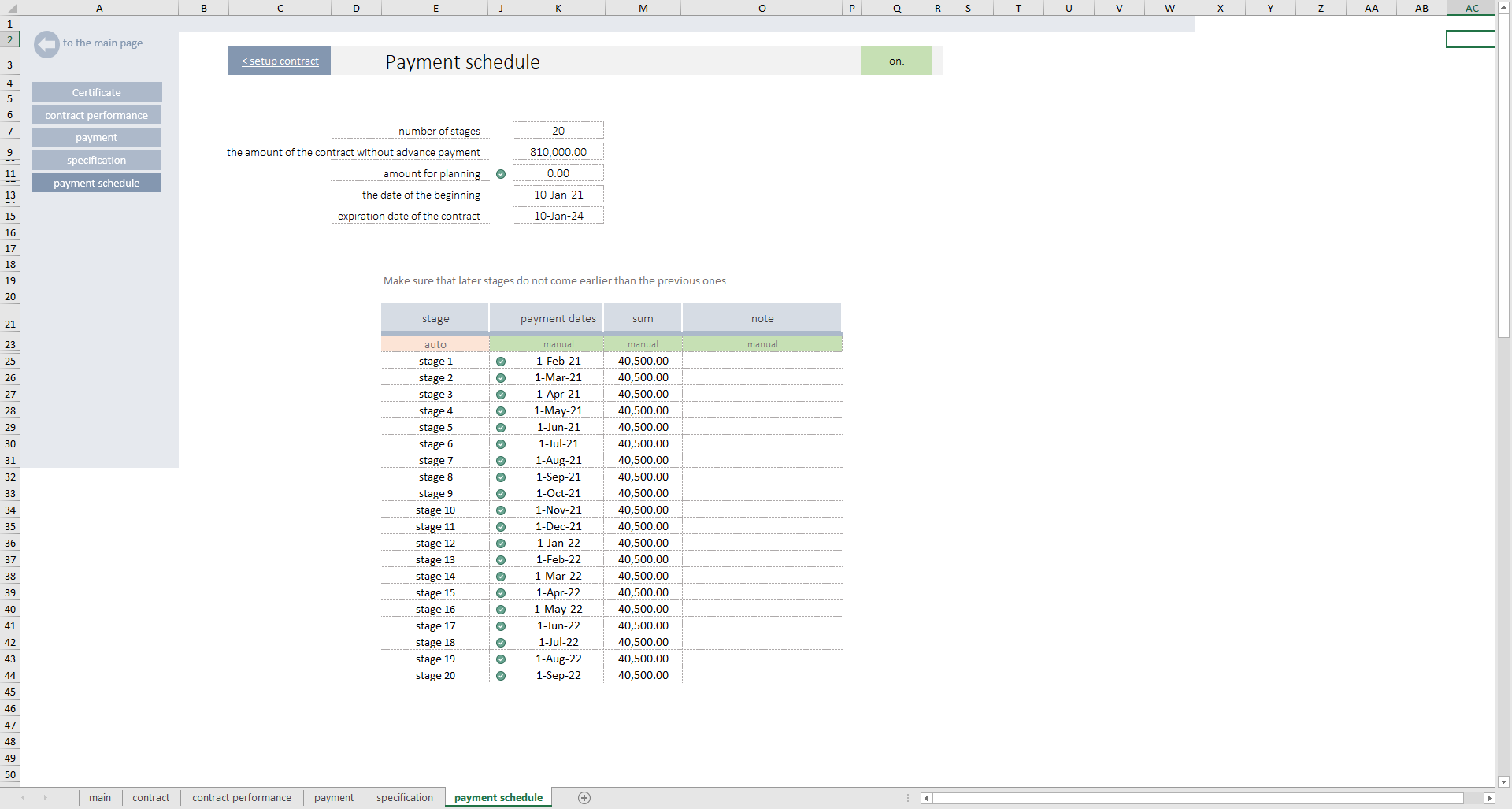Click the green check icon for stage 3
The image size is (1512, 809).
click(x=501, y=395)
